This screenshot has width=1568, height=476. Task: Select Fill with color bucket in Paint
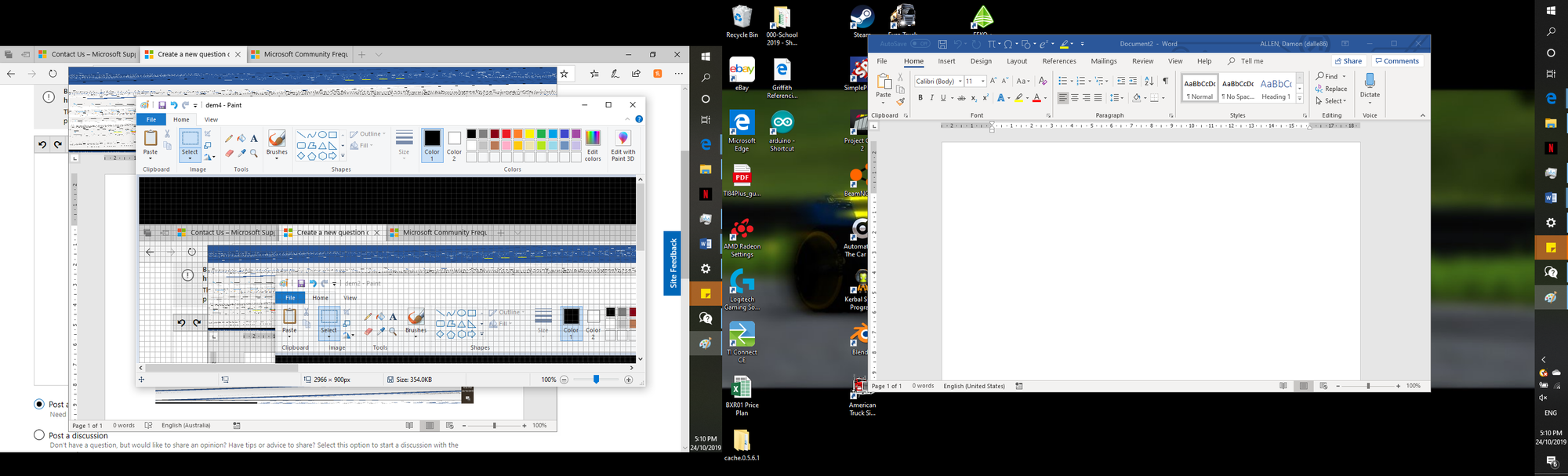(241, 138)
